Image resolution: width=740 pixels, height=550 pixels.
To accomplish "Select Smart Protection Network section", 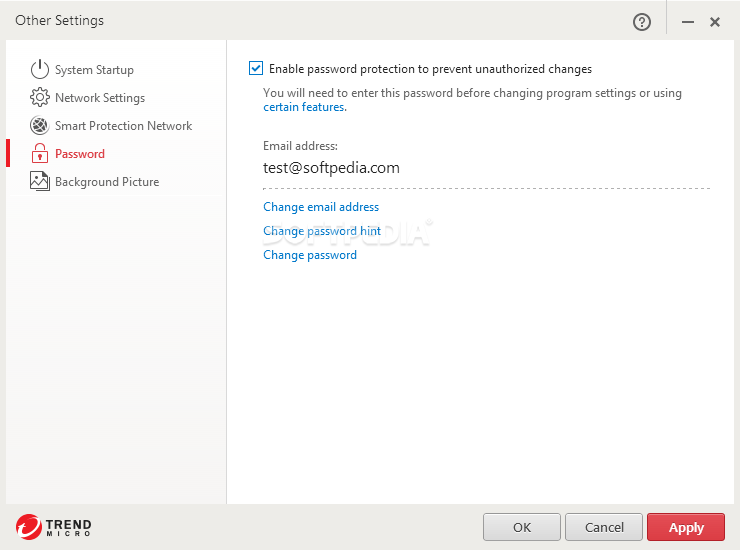I will pyautogui.click(x=124, y=126).
